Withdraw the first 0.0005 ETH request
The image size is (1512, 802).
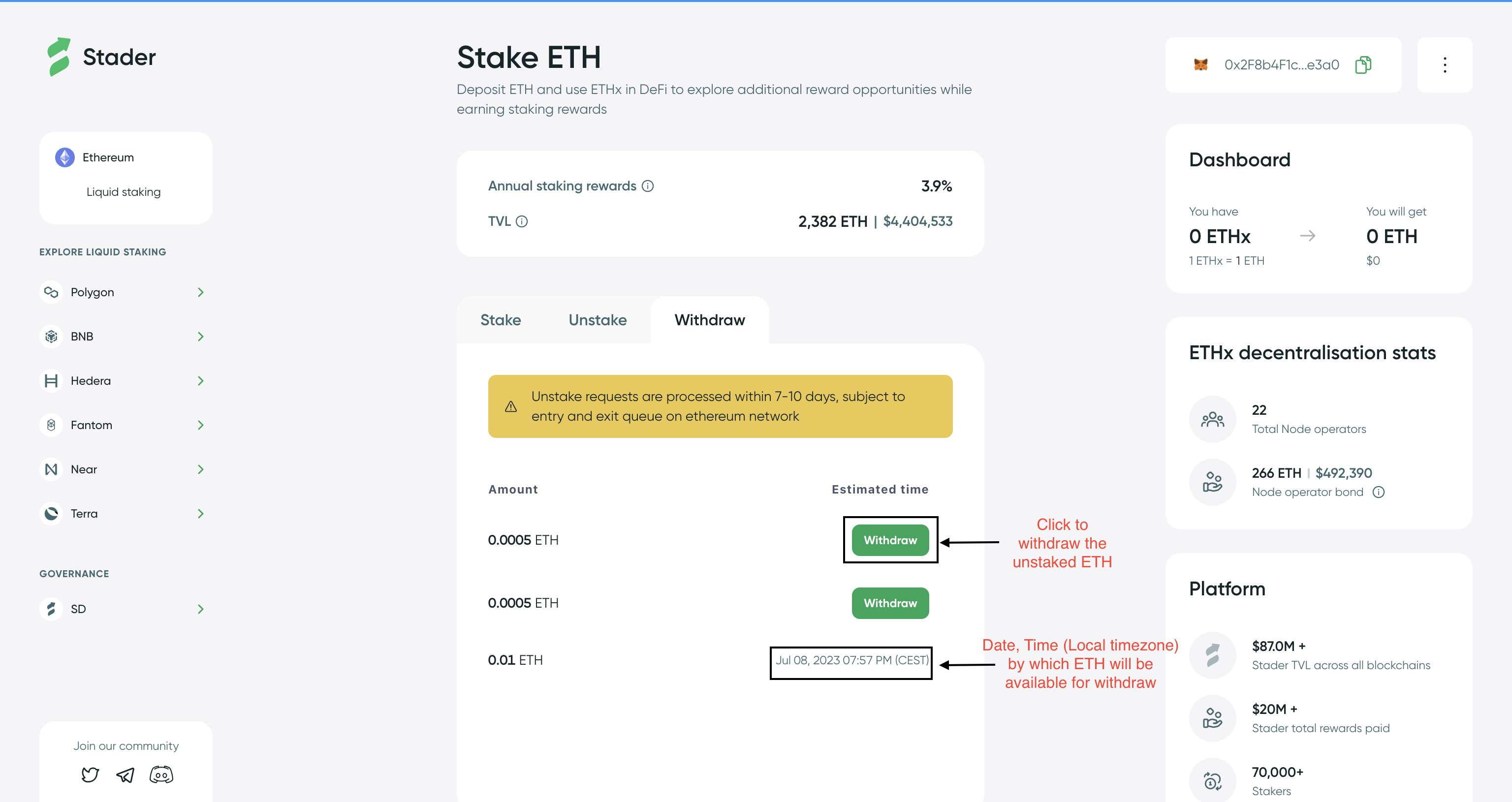[x=890, y=540]
